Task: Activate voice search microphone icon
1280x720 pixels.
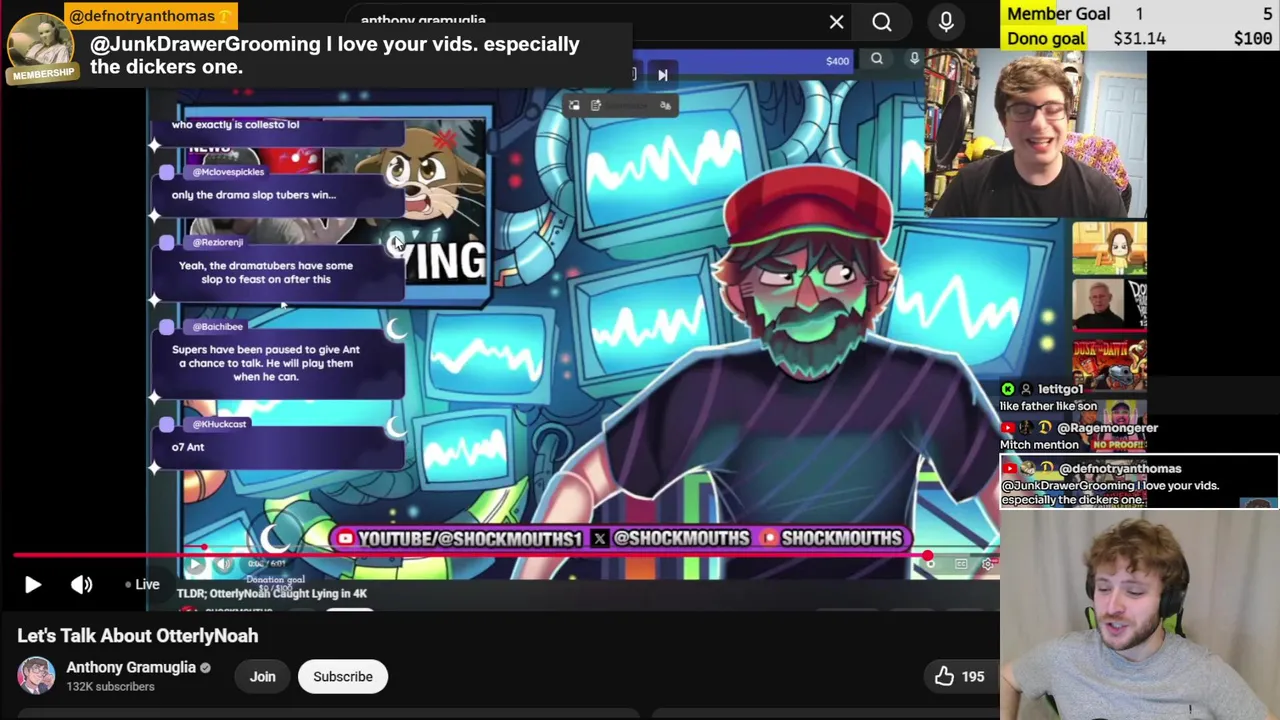Action: (x=946, y=21)
